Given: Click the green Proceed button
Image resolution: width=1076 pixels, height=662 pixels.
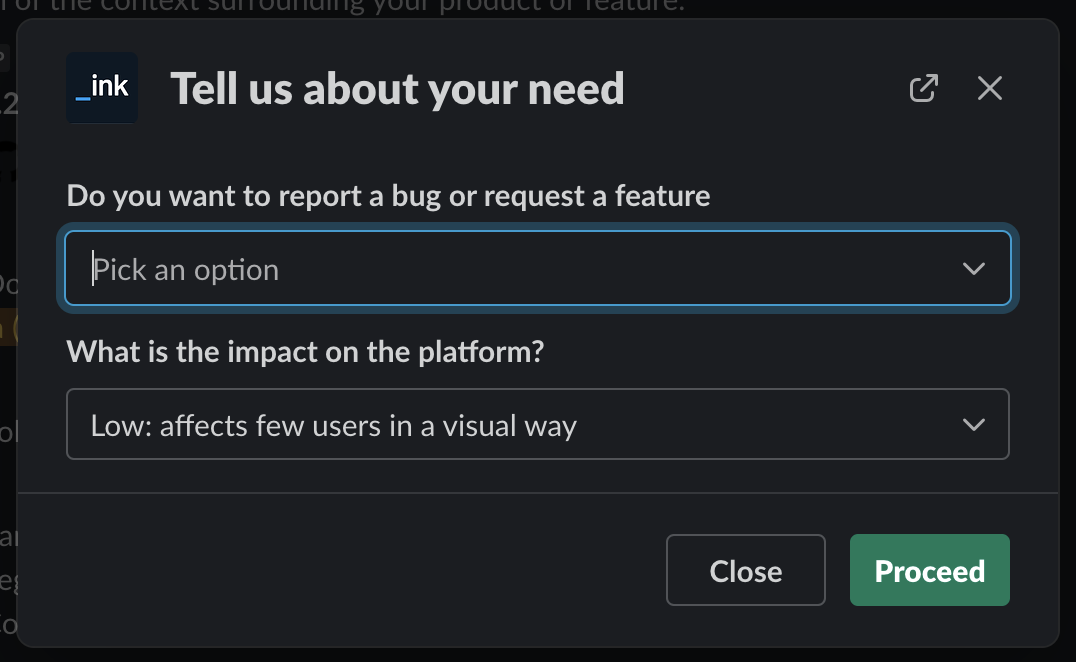Looking at the screenshot, I should (929, 571).
